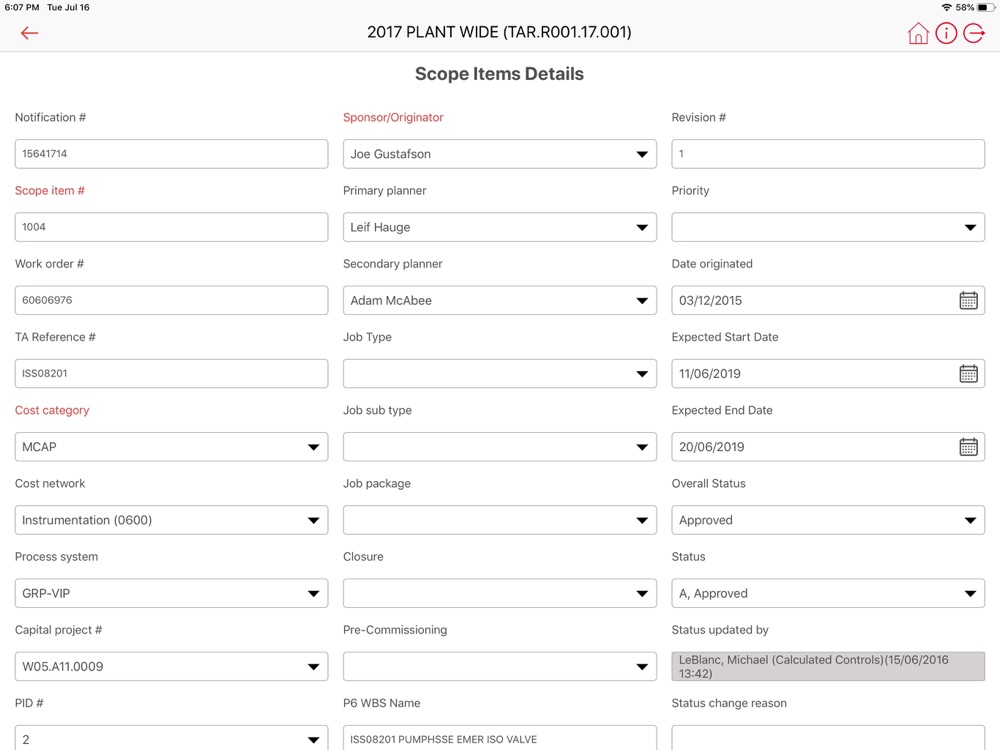Click the Tue Jul 16 date text
Image resolution: width=1000 pixels, height=750 pixels.
pyautogui.click(x=68, y=8)
